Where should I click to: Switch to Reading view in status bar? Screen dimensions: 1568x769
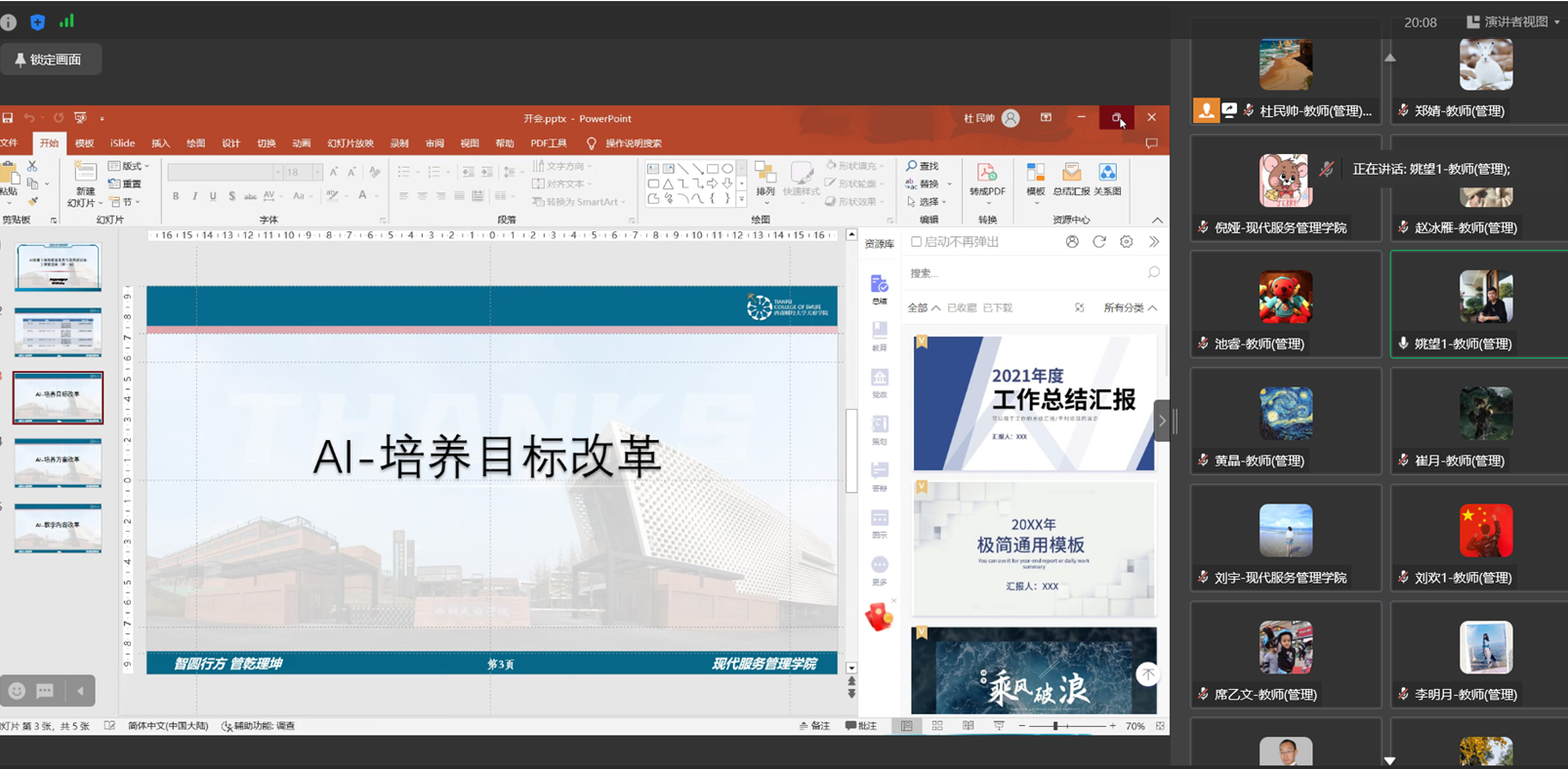(x=969, y=726)
